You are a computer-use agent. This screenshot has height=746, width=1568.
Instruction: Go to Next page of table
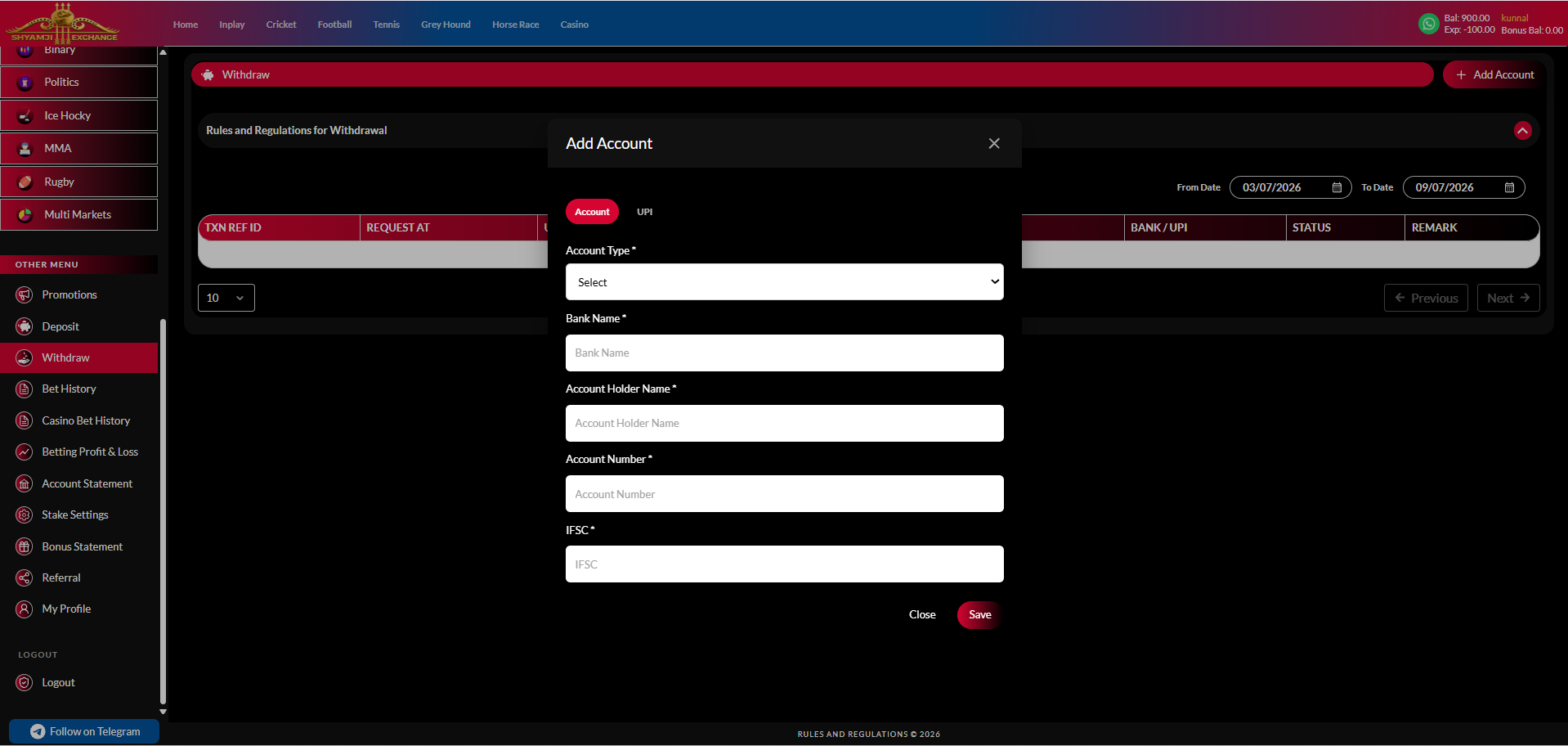pos(1508,298)
